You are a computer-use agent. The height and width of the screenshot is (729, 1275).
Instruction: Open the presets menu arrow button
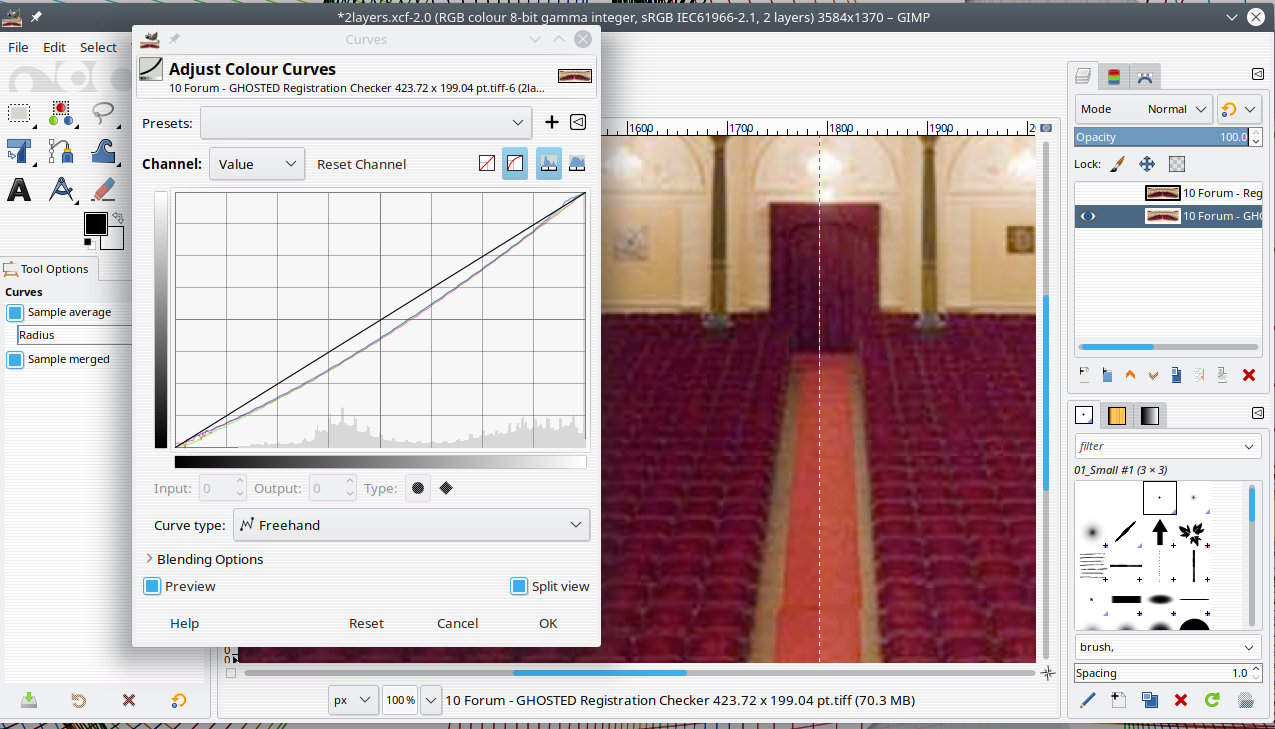[578, 122]
